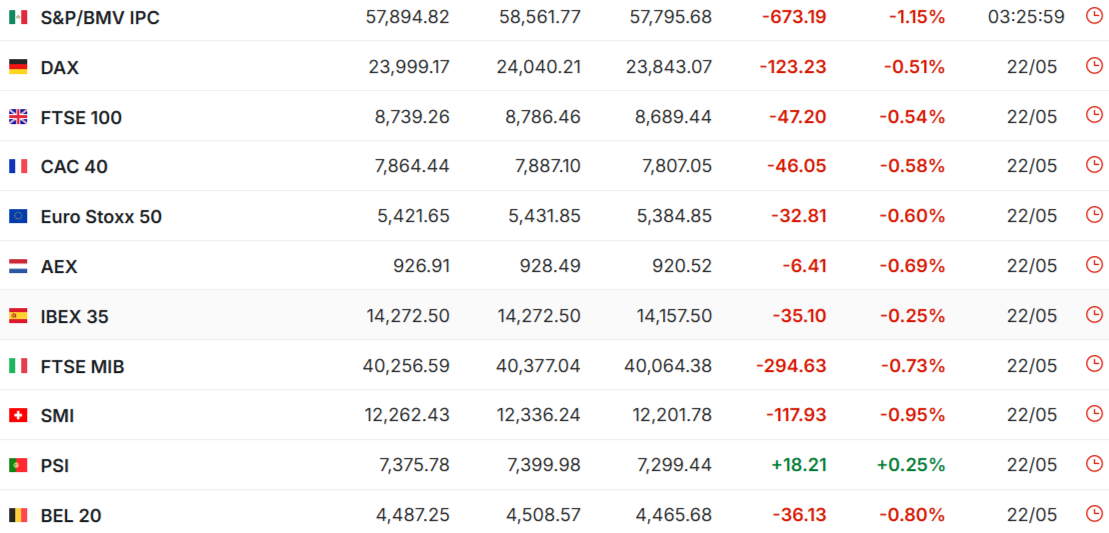Open the AEX index page
Screen dimensions: 1109x533
[59, 266]
